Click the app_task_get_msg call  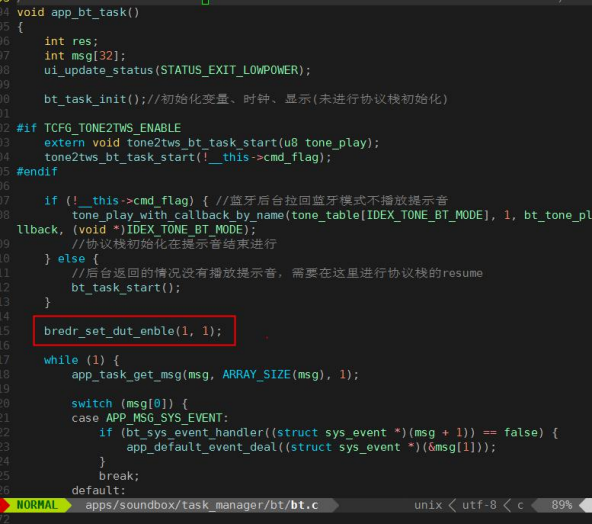coord(215,375)
